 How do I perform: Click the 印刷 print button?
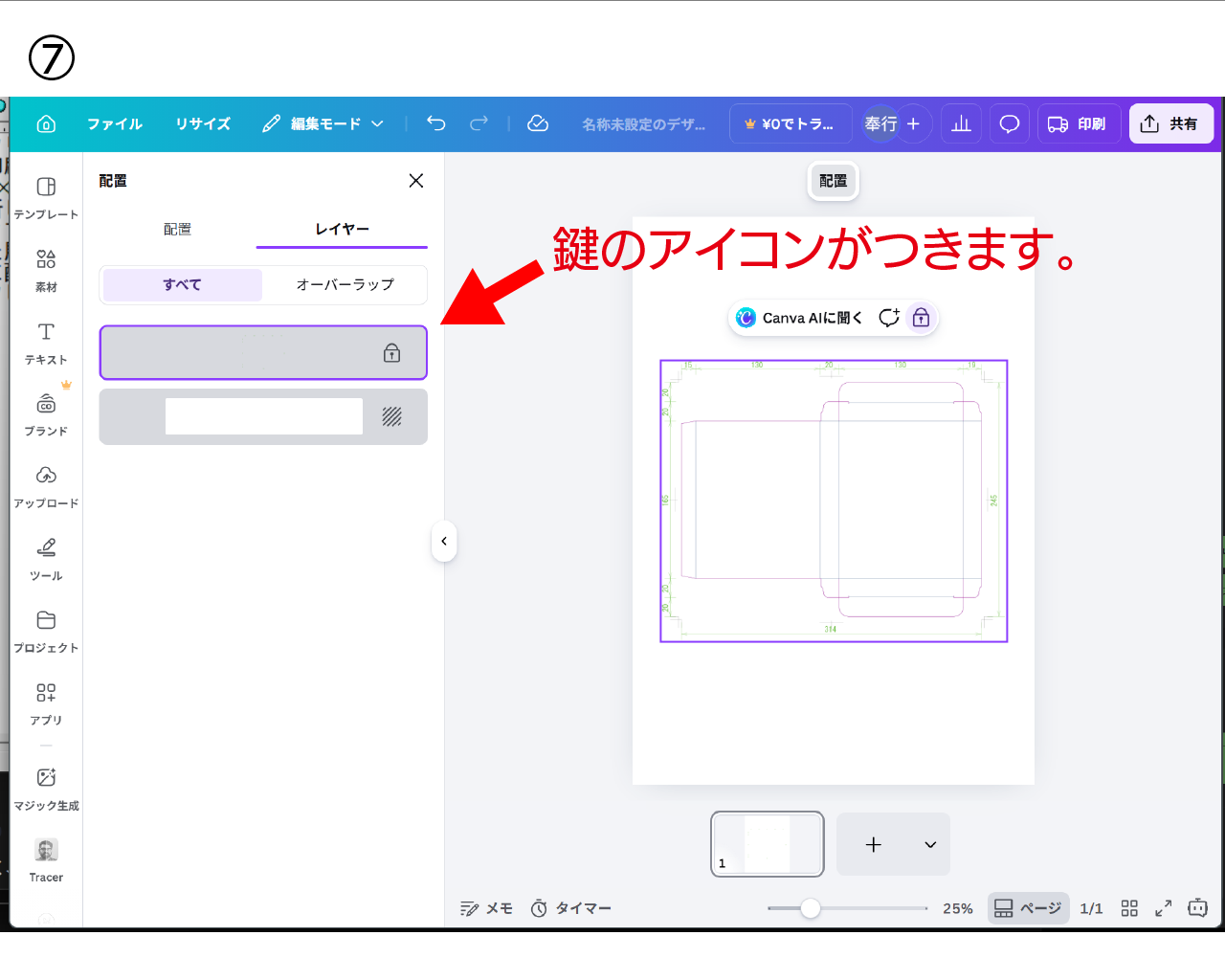point(1079,124)
